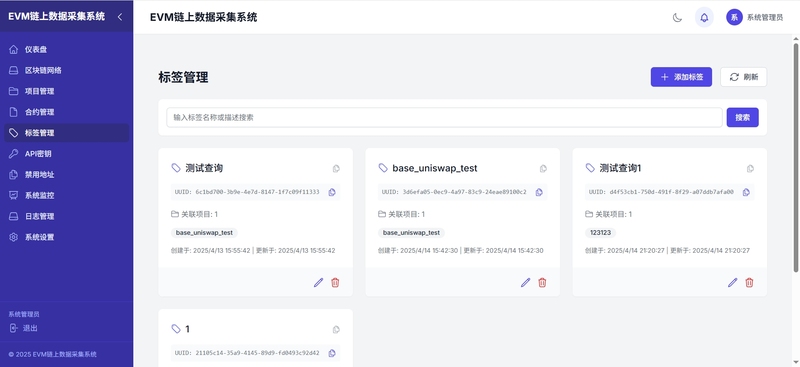Click the vertical page scrollbar
Screen dimensions: 800x367
795,158
